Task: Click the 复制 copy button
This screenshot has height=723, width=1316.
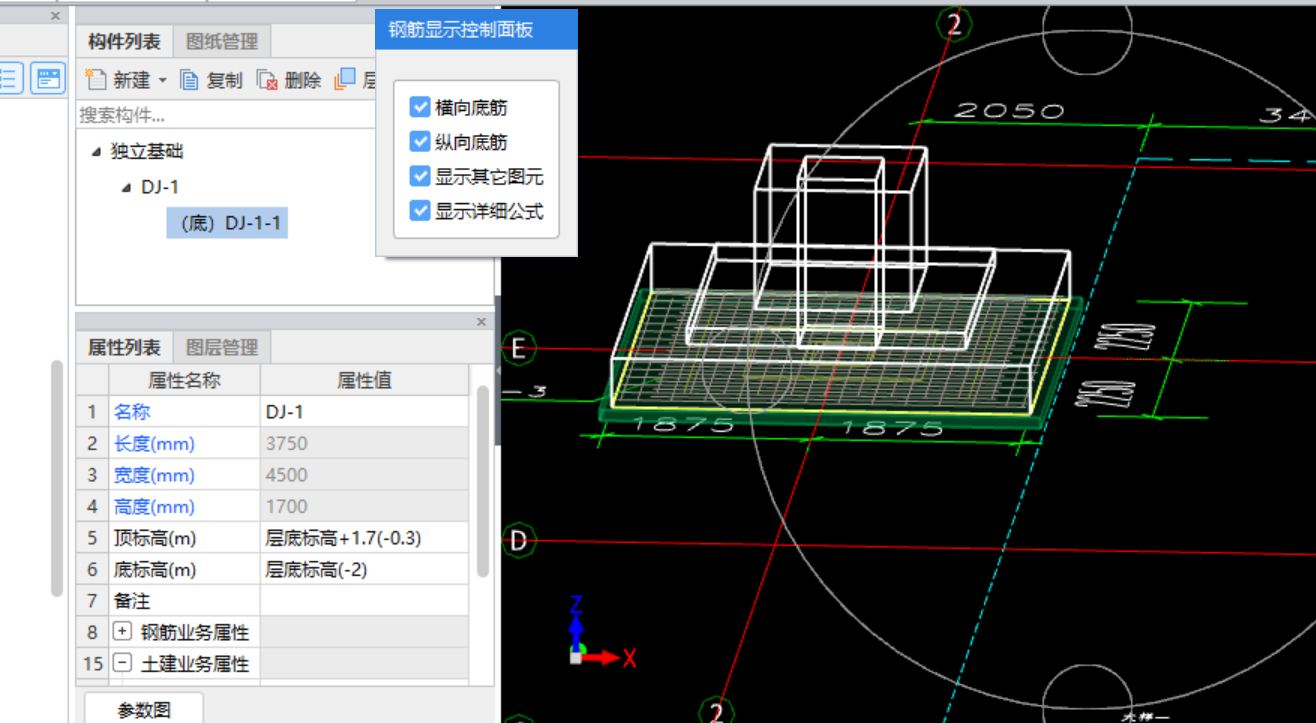Action: pyautogui.click(x=211, y=81)
